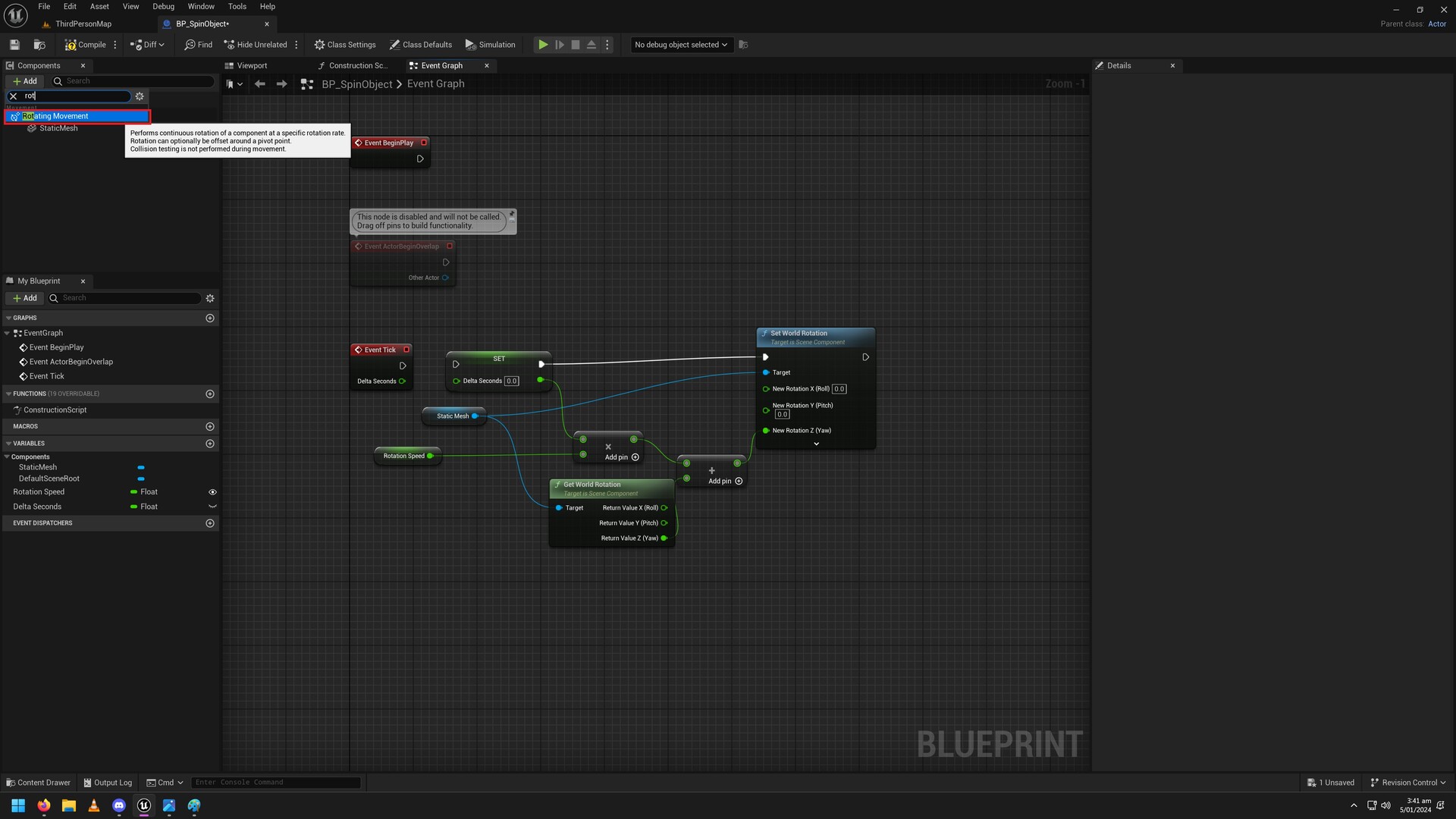
Task: Open Find in blueprint search
Action: (x=198, y=45)
